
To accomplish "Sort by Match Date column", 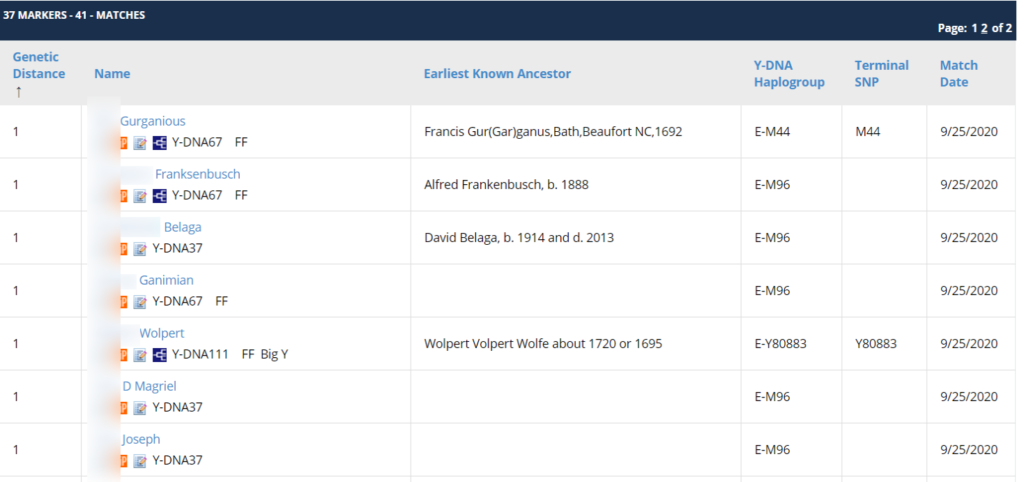I will (x=959, y=74).
